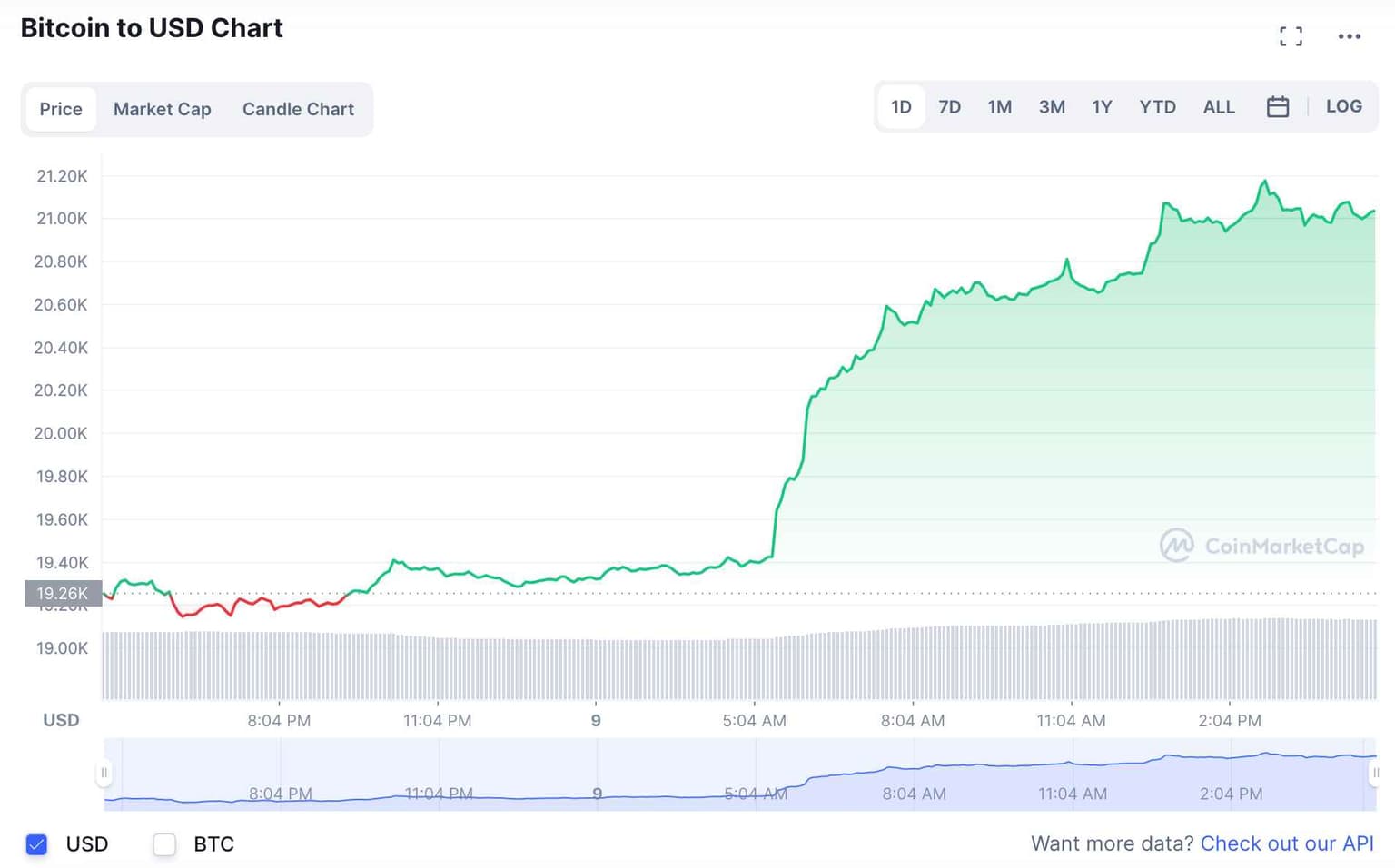Viewport: 1395px width, 868px height.
Task: Click the CoinMarketCap watermark logo
Action: (x=1262, y=546)
